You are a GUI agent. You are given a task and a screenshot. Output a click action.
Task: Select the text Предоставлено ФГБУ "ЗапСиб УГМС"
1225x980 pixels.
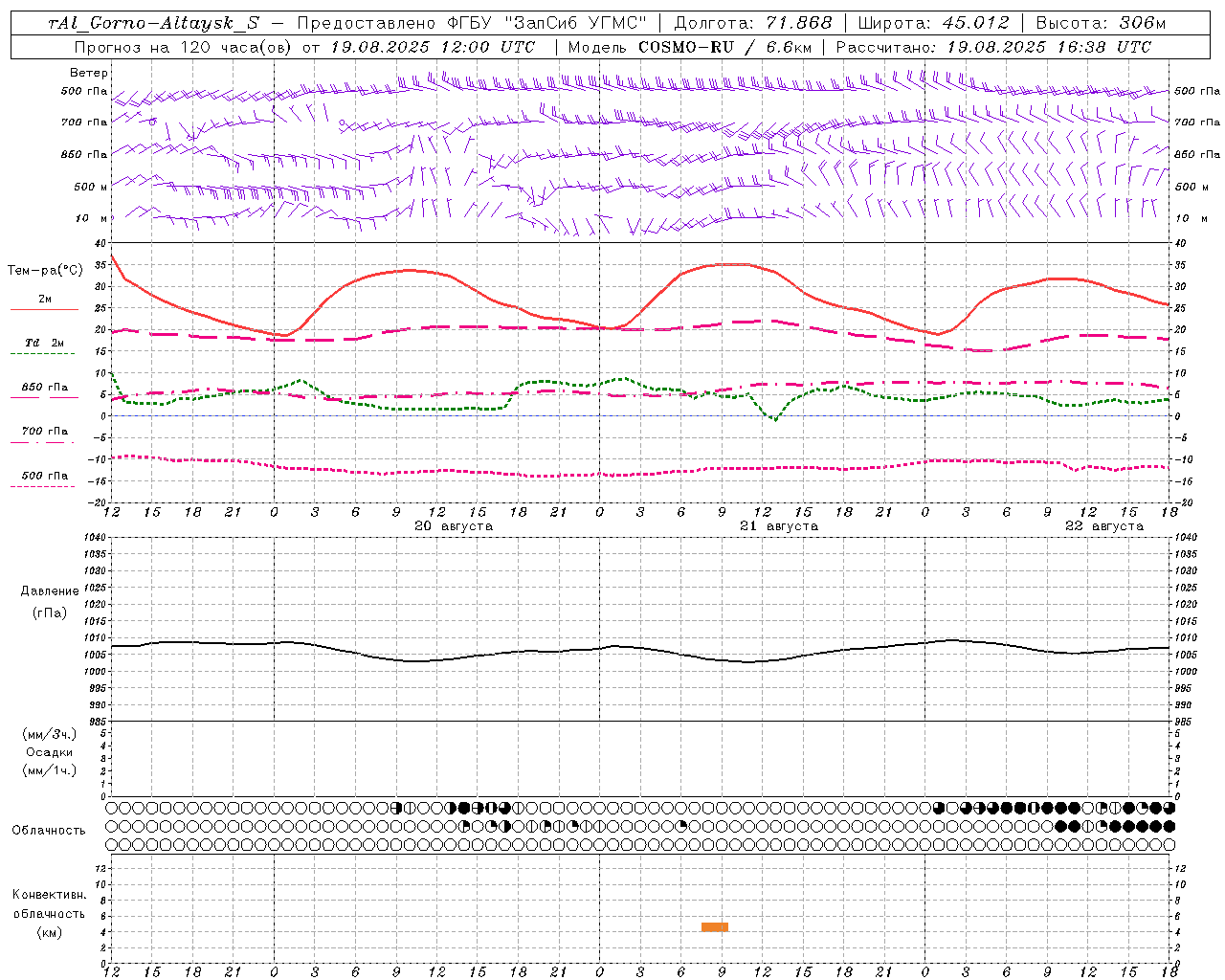click(472, 23)
